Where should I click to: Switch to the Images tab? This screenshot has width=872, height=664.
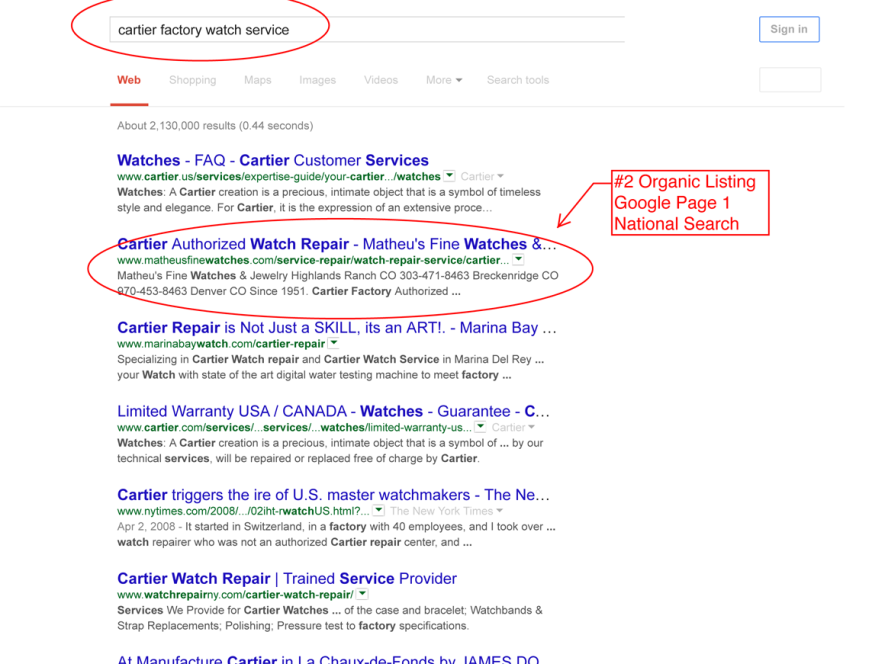click(318, 80)
